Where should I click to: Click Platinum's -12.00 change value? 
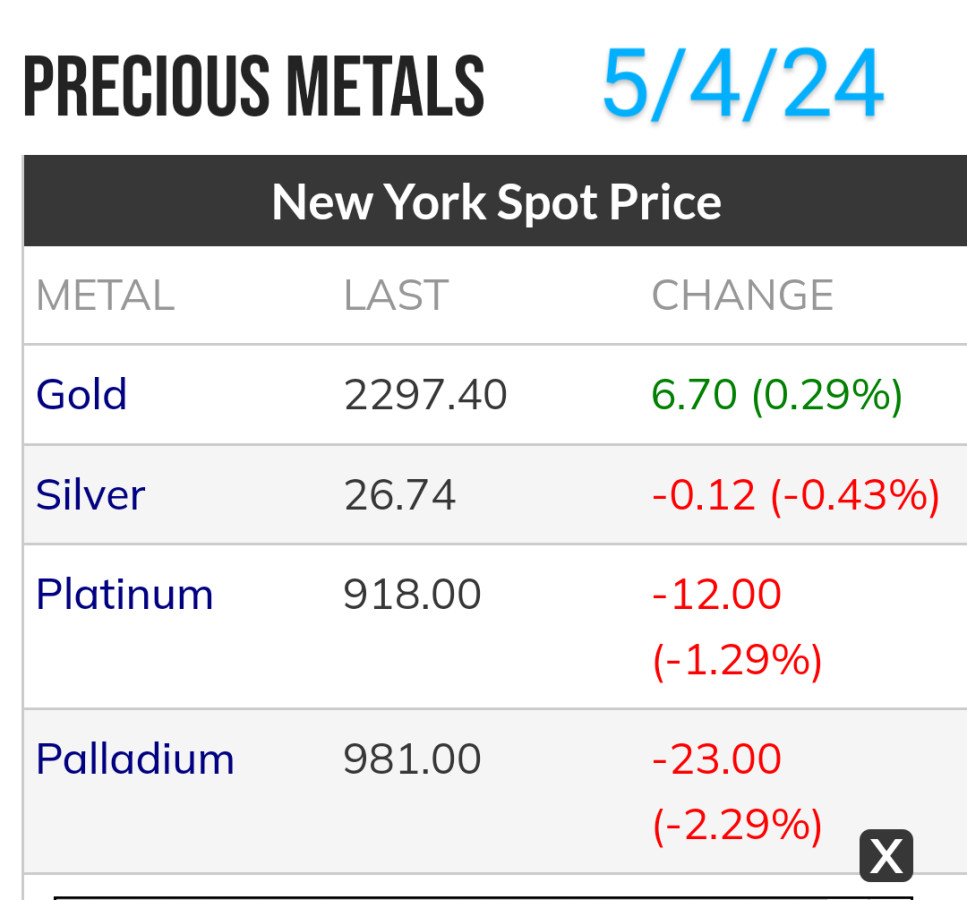tap(717, 594)
